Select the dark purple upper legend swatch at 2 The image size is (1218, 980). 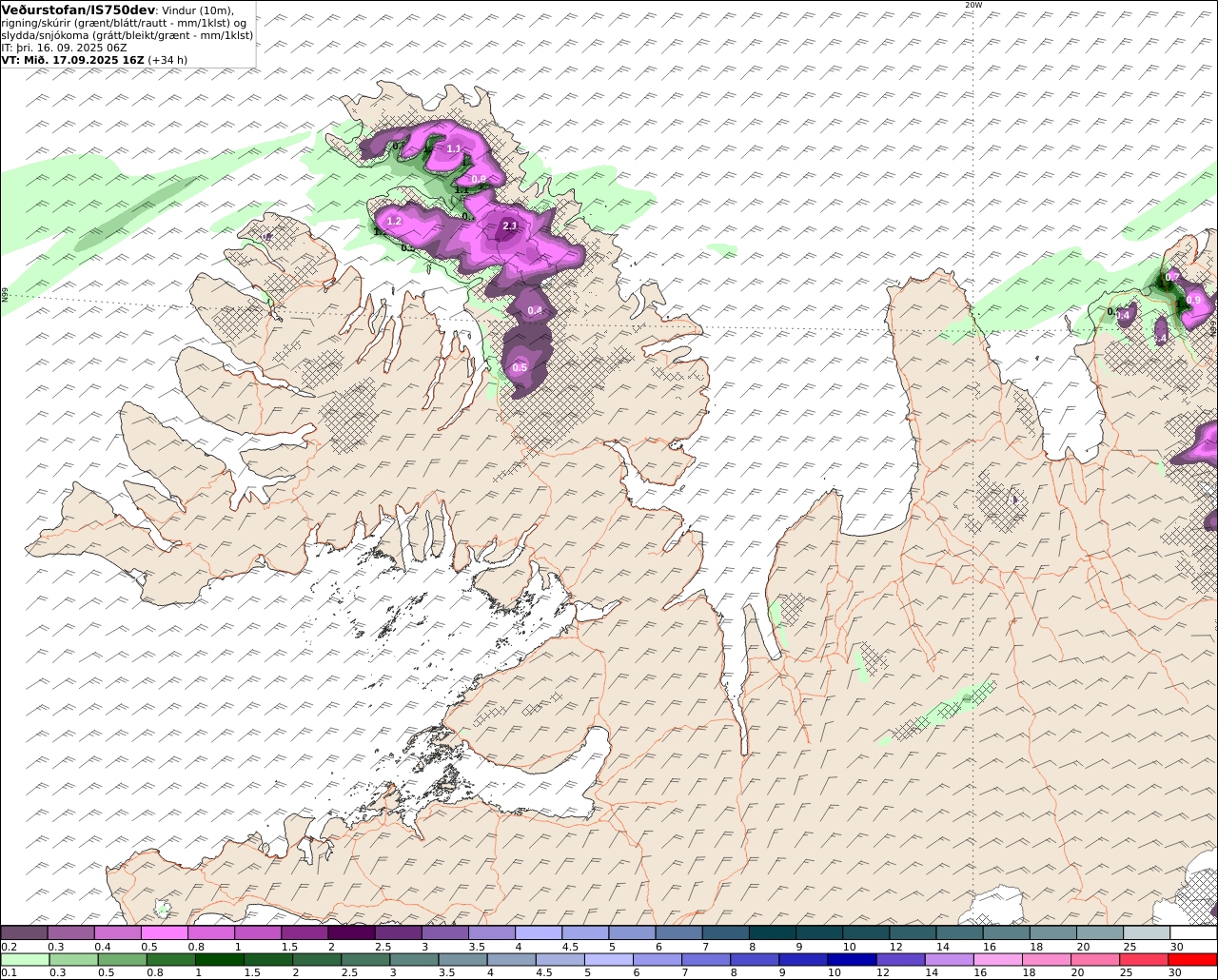pyautogui.click(x=352, y=933)
